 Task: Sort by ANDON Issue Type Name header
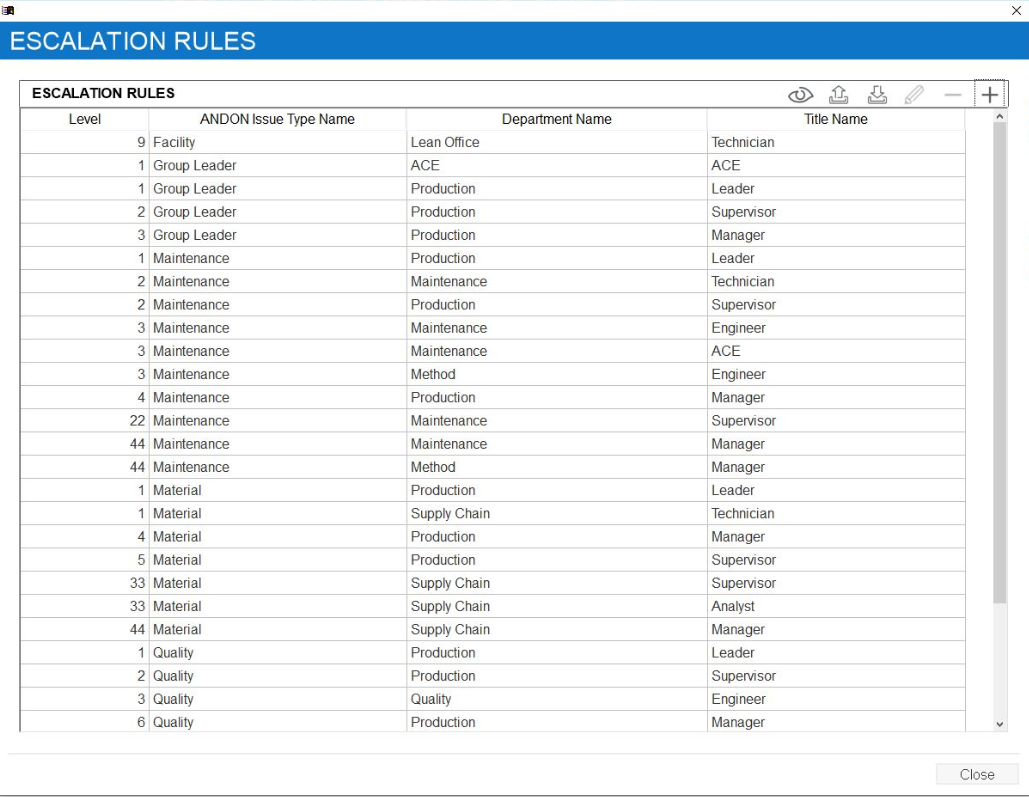pos(277,119)
